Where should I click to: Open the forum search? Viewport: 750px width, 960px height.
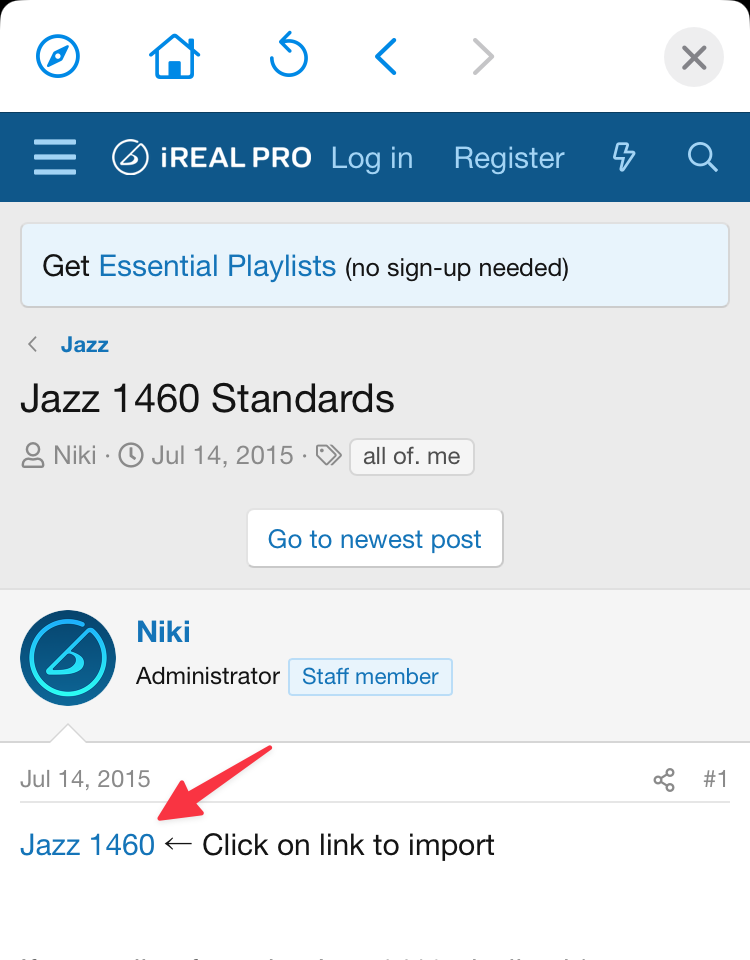[x=703, y=157]
